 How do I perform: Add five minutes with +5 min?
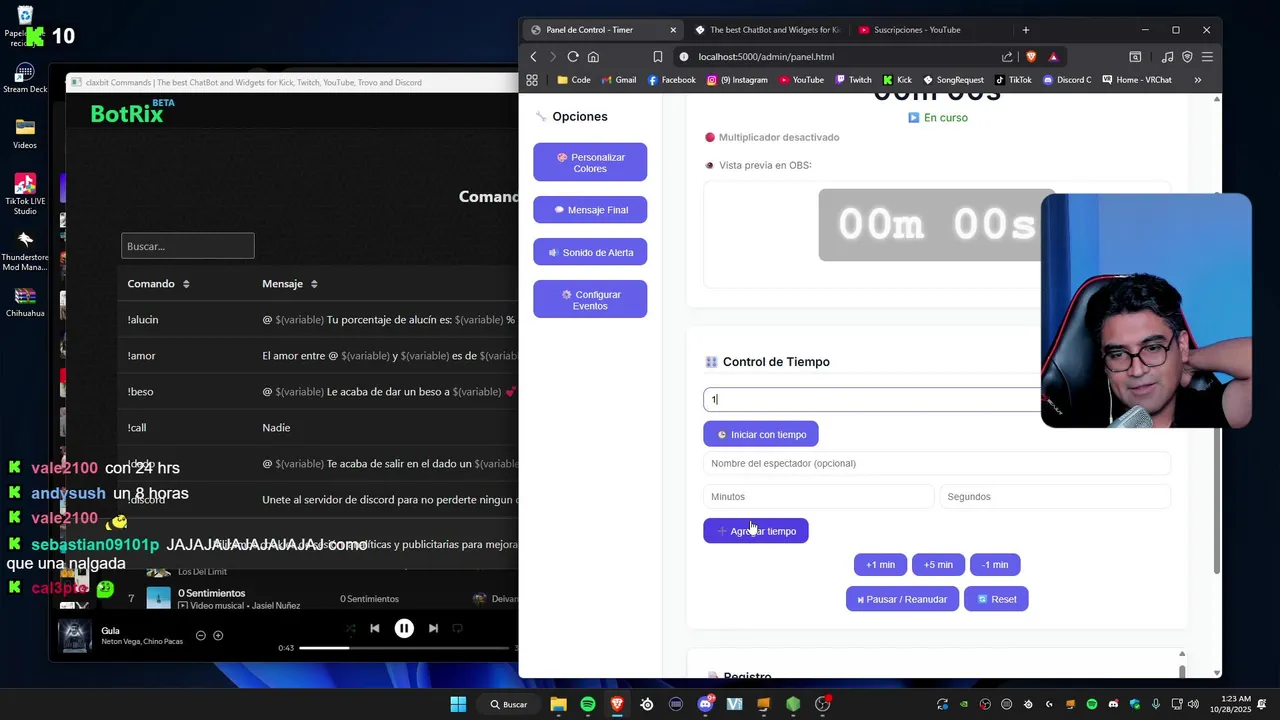coord(938,565)
